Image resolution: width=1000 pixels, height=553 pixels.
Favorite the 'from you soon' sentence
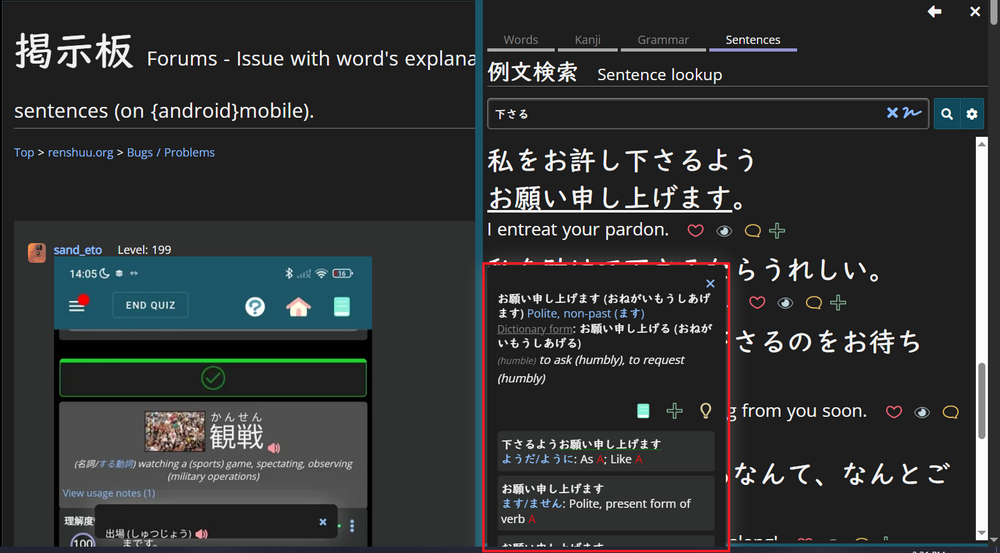(894, 412)
